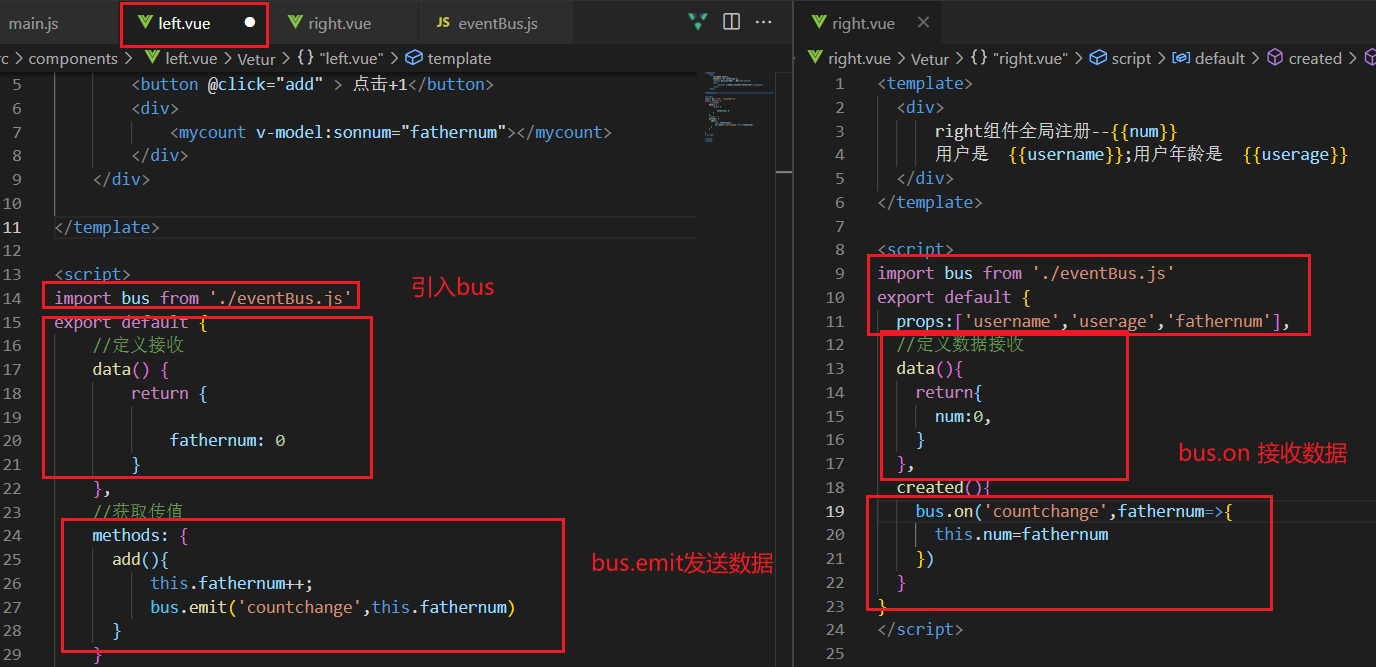Viewport: 1376px width, 667px height.
Task: Click the closing </template> tag in left.vue
Action: 107,227
